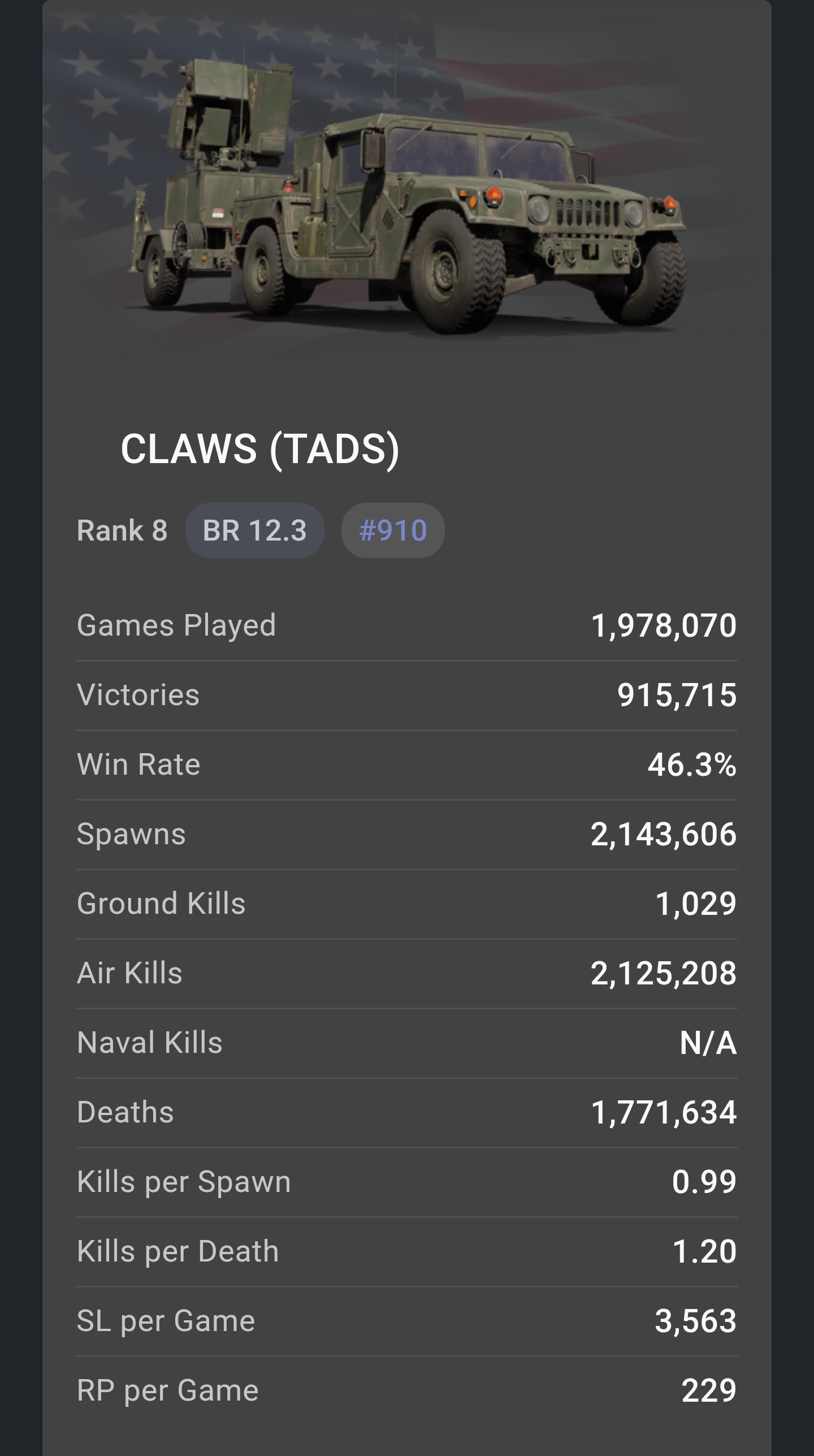Image resolution: width=814 pixels, height=1456 pixels.
Task: Click the CLAWS (TADS) title
Action: coord(260,449)
